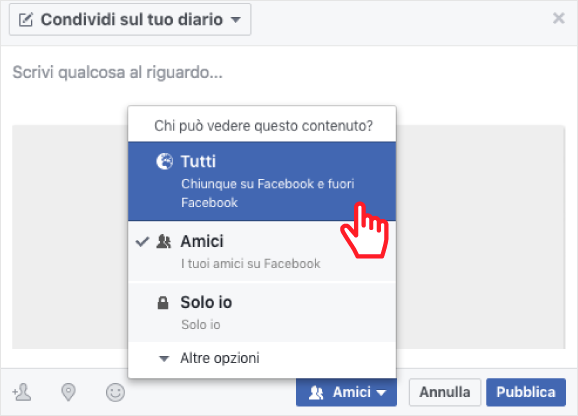Click the globe icon beside Tutti
The height and width of the screenshot is (416, 578).
coord(164,161)
